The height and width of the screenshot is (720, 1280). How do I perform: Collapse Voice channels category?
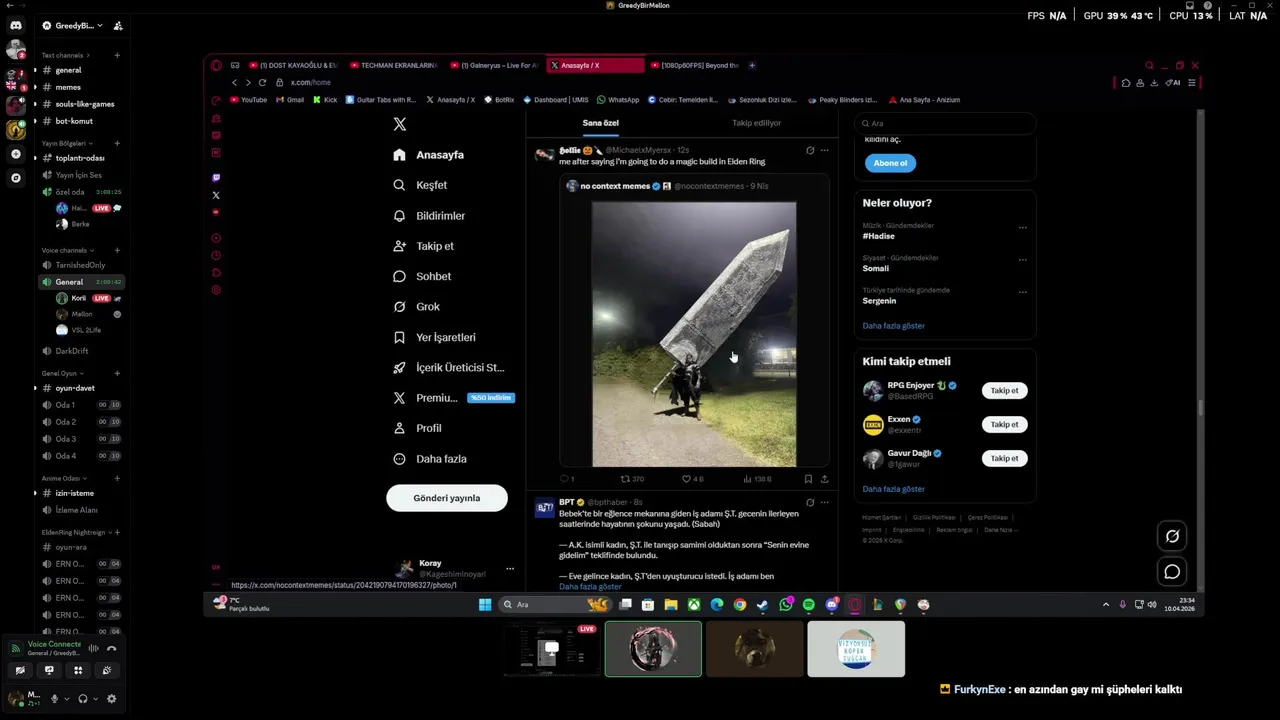click(x=67, y=250)
